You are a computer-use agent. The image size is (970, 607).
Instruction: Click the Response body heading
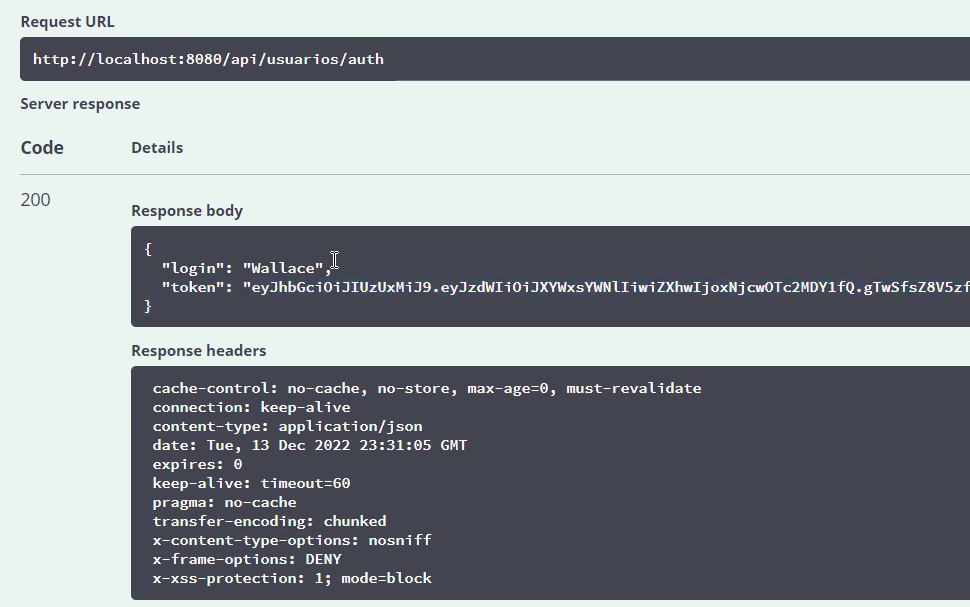pyautogui.click(x=187, y=210)
